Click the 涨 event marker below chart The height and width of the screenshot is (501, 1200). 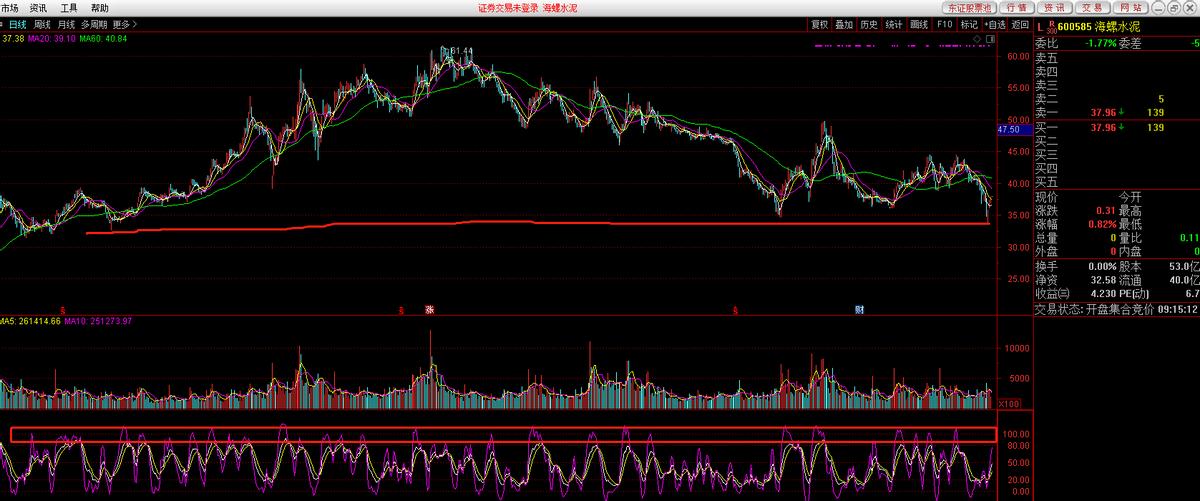pyautogui.click(x=430, y=309)
